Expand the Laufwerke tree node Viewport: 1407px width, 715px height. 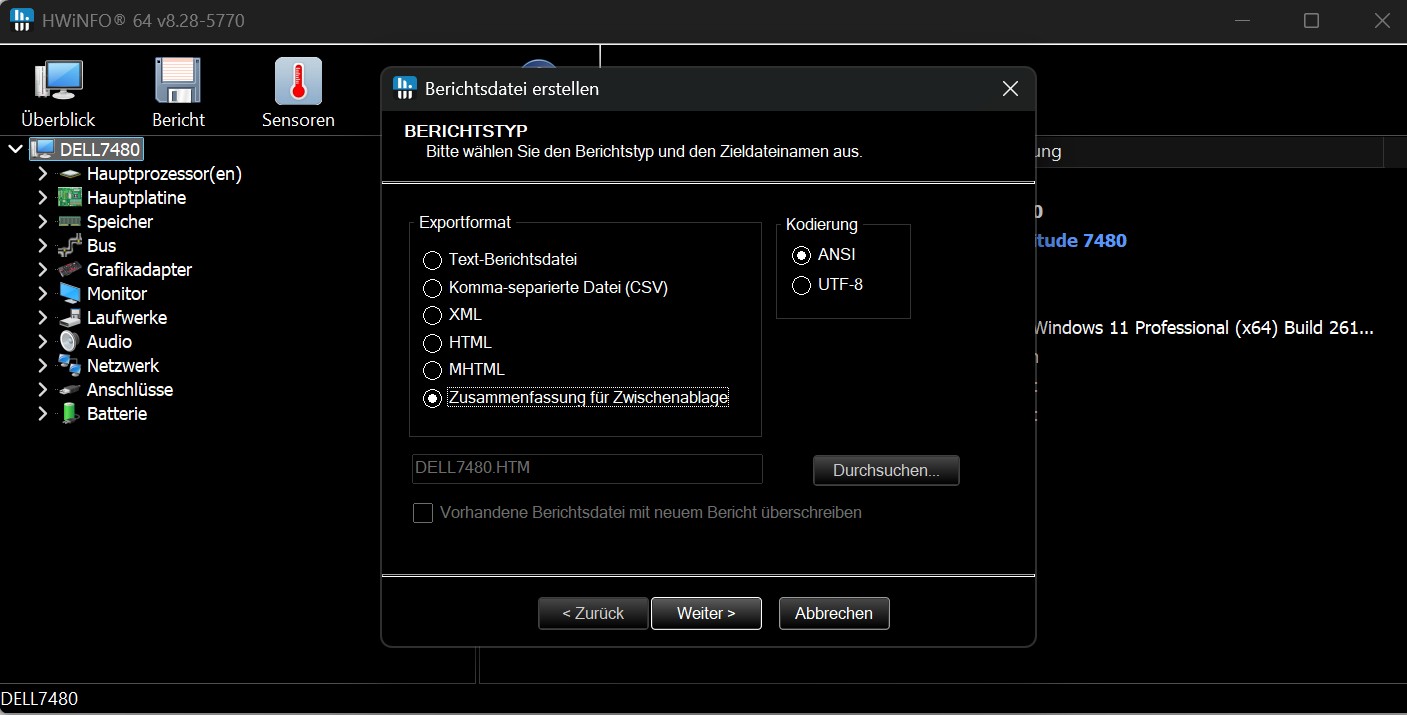pyautogui.click(x=42, y=318)
